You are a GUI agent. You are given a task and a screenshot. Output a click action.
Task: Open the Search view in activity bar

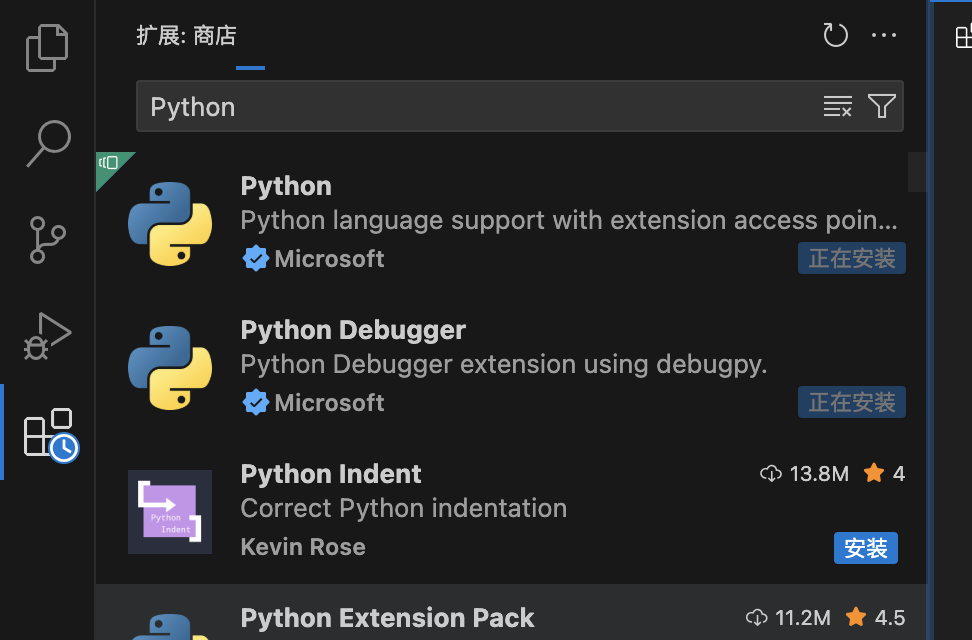pos(48,143)
